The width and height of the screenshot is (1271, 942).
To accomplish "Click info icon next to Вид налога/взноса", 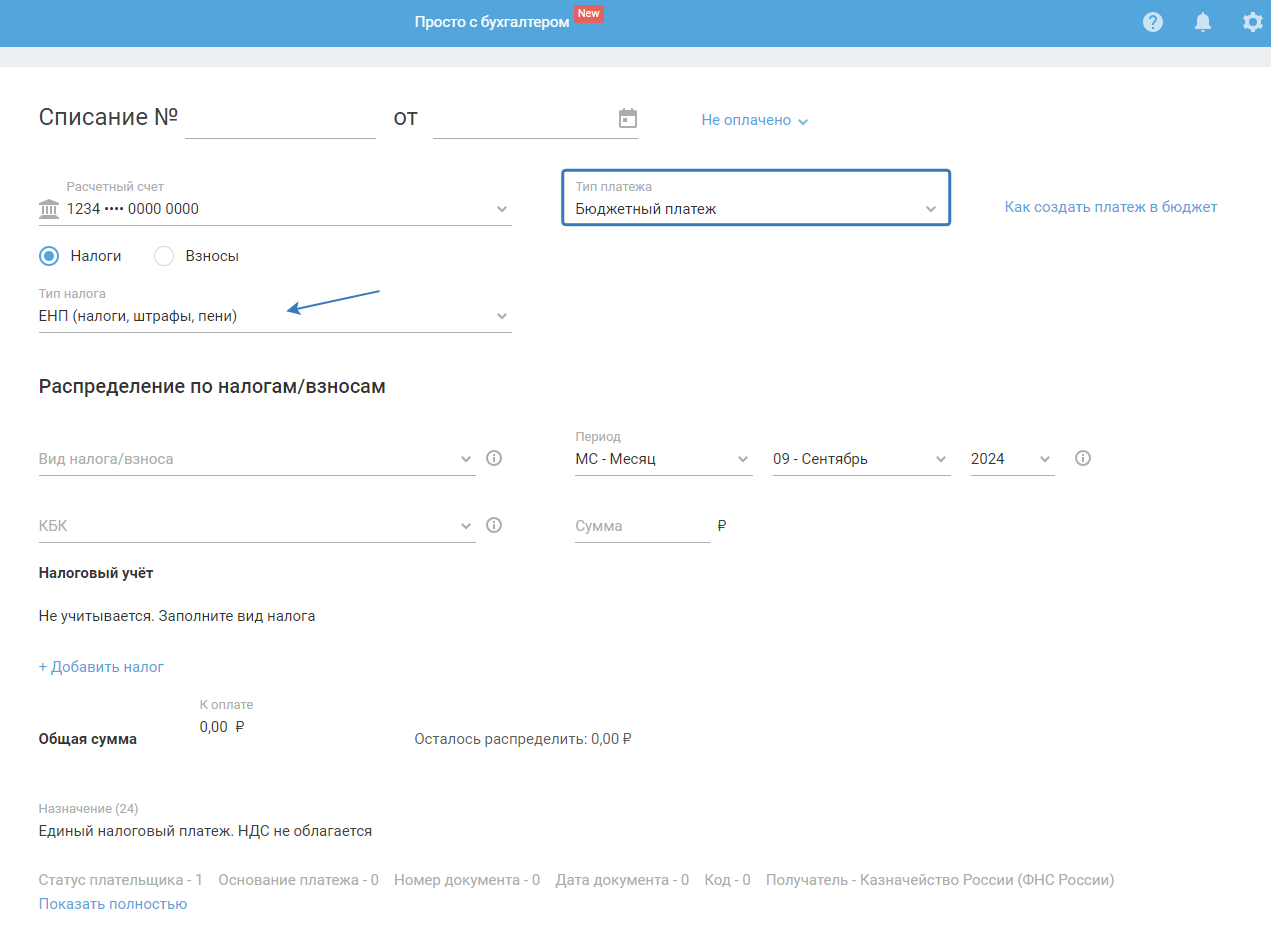I will click(x=493, y=458).
